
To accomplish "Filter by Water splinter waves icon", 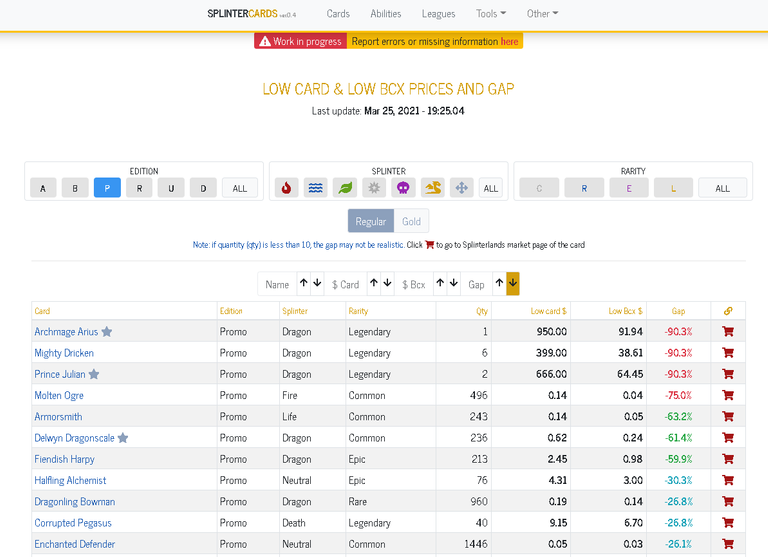I will 315,188.
